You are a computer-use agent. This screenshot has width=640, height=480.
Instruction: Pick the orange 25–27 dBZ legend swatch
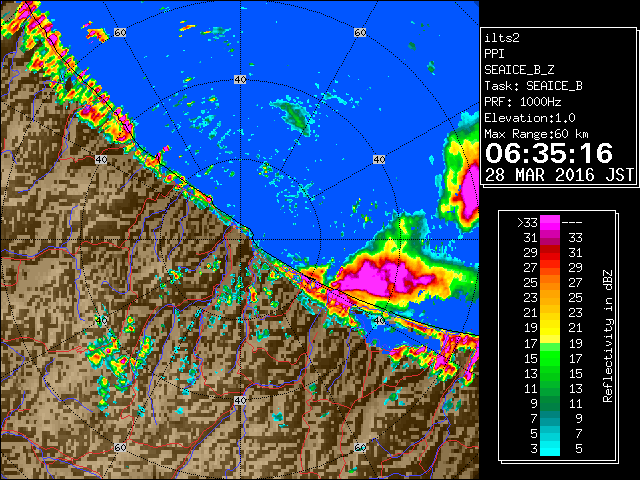[550, 283]
